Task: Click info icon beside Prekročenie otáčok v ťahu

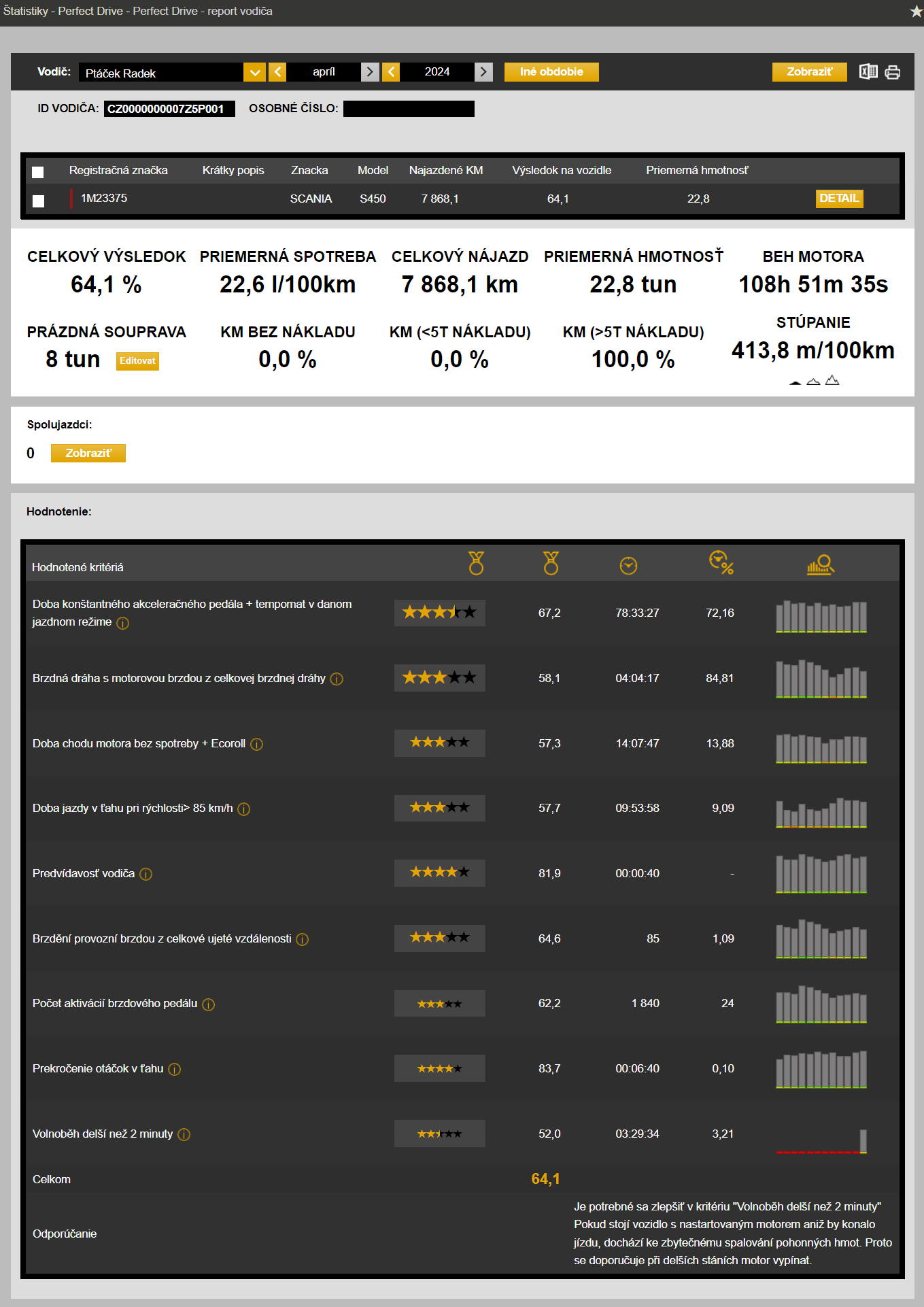Action: 175,1070
